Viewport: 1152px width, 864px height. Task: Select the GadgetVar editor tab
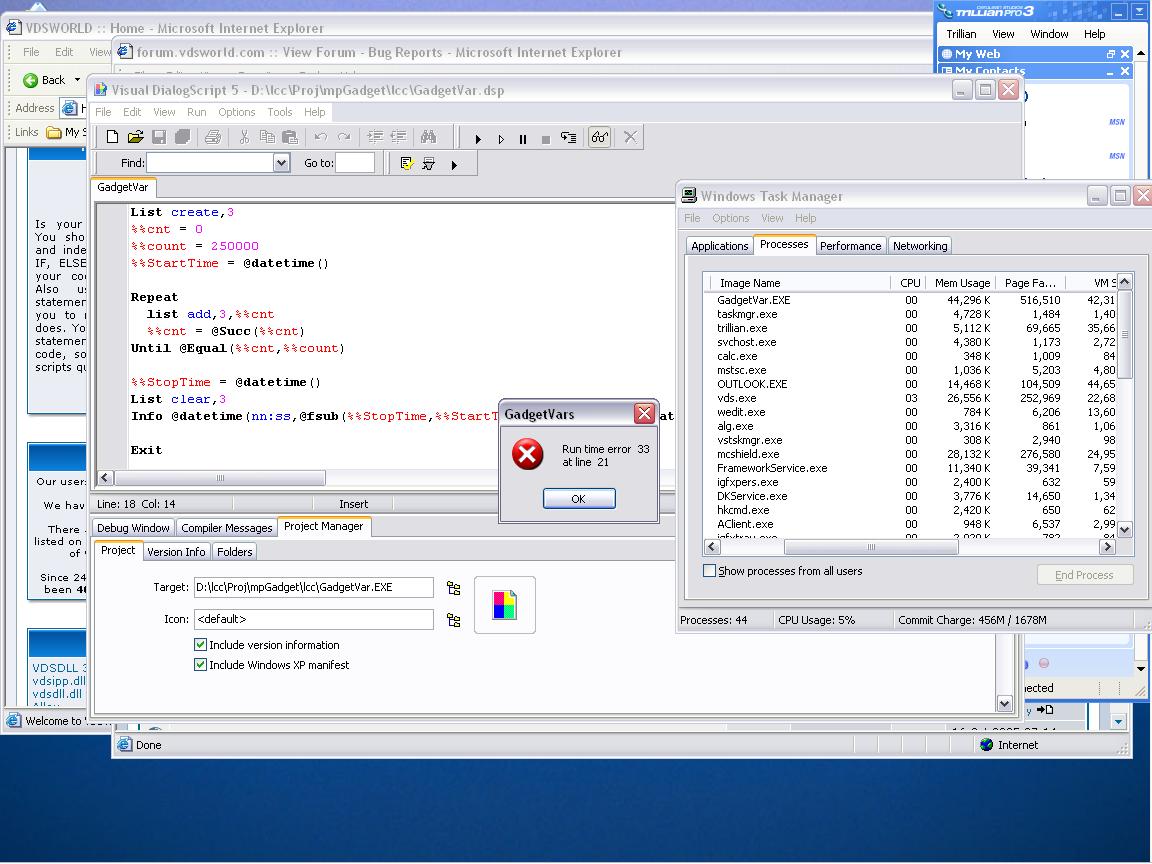coord(123,187)
